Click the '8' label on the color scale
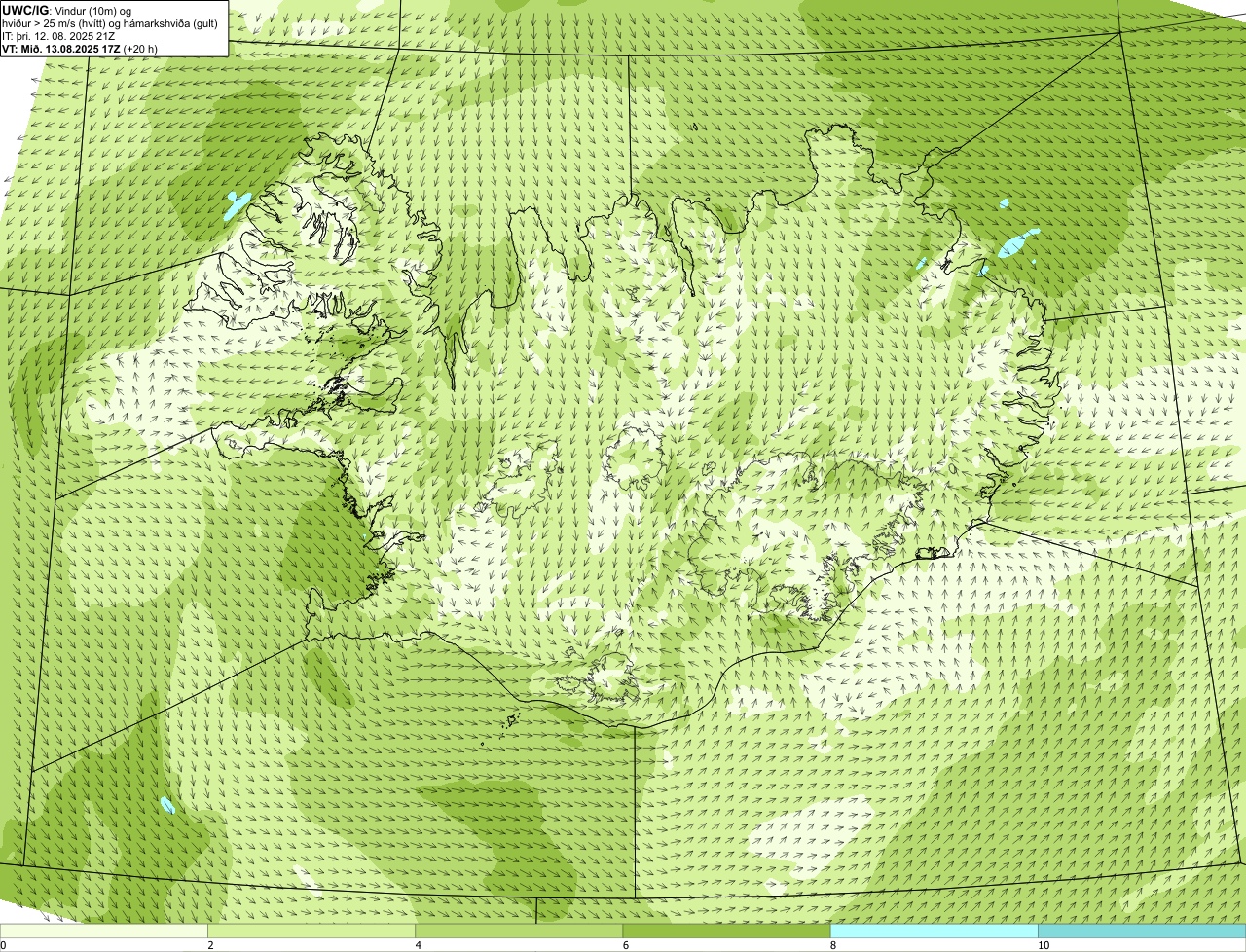This screenshot has width=1246, height=952. 832,945
